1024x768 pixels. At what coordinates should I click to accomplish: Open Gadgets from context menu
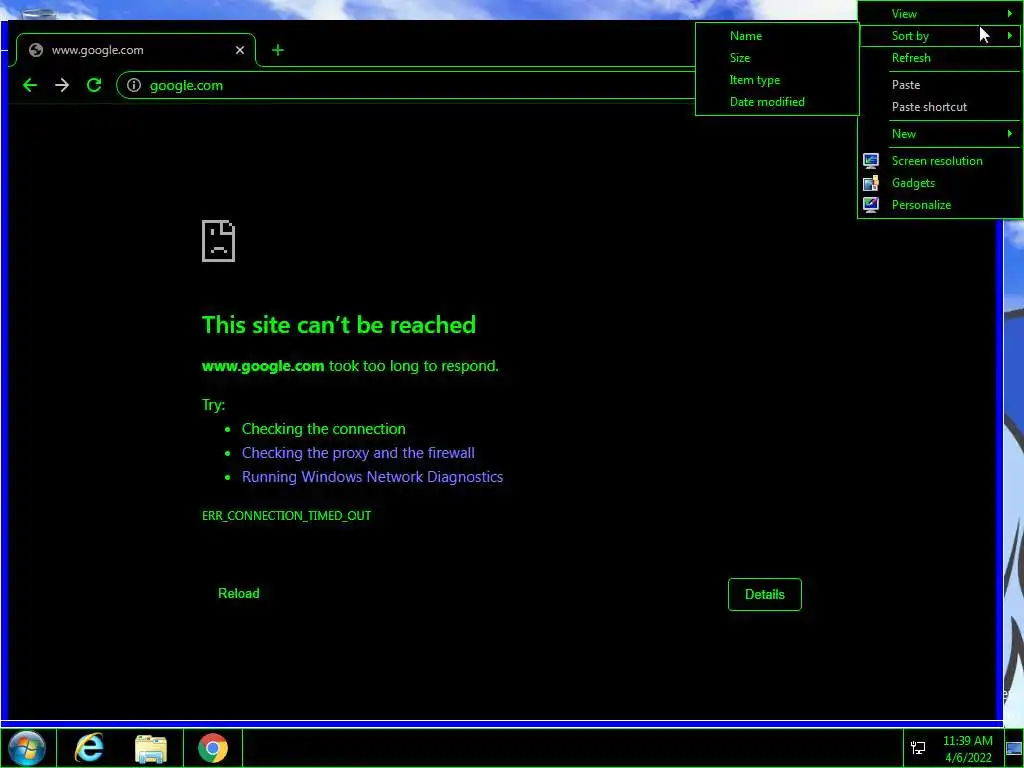pyautogui.click(x=940, y=183)
